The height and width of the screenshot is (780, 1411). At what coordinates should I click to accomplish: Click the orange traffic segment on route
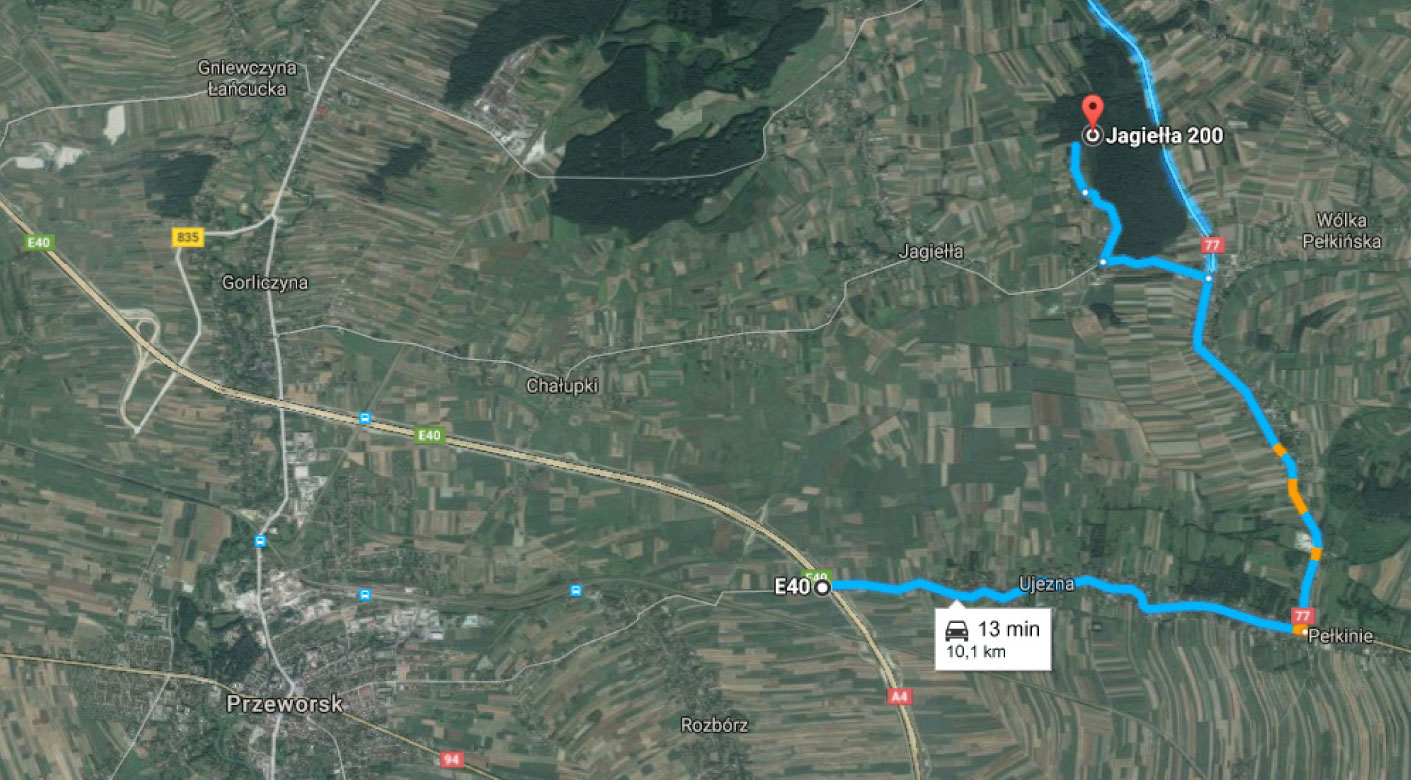(x=1297, y=496)
